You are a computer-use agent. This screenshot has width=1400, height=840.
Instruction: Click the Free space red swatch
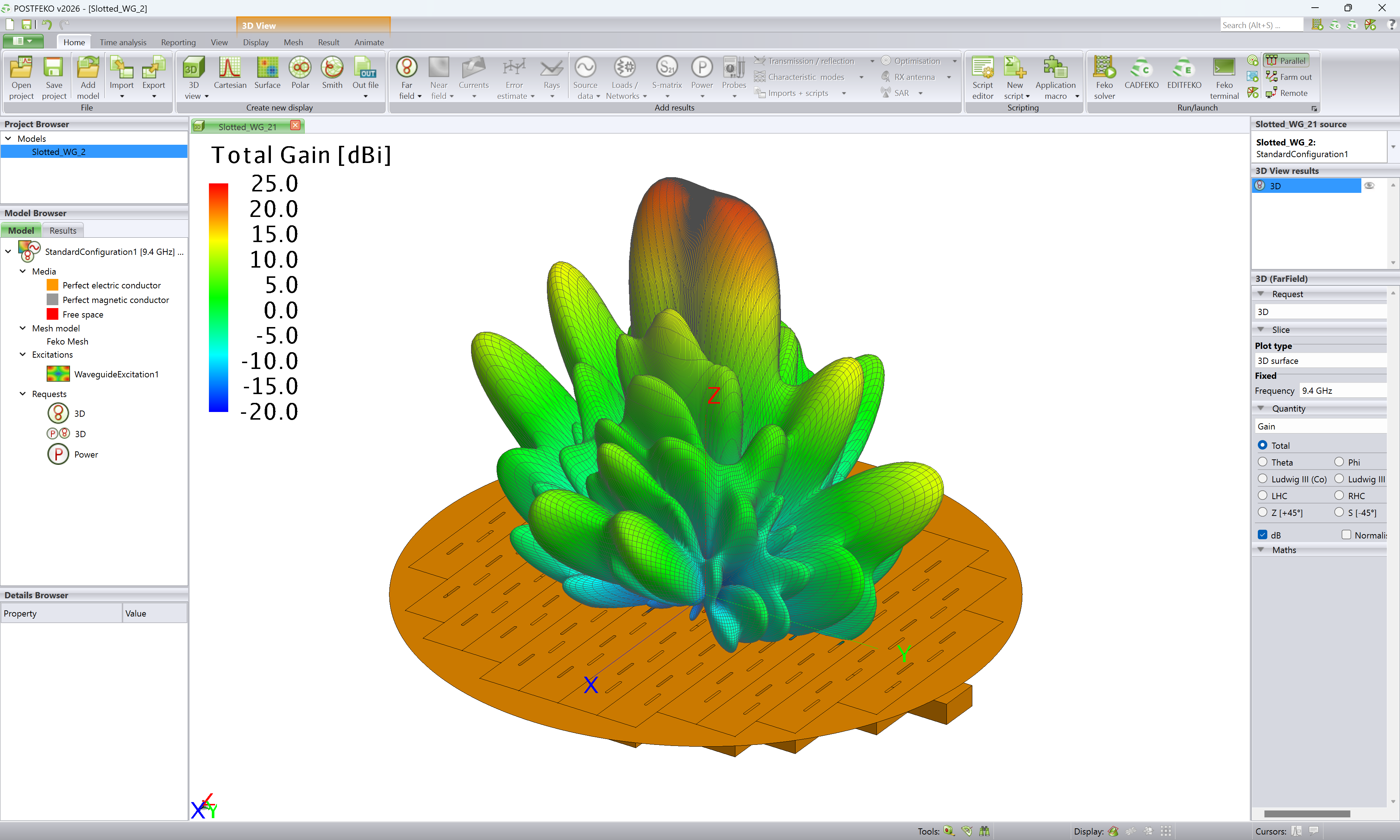pyautogui.click(x=52, y=314)
